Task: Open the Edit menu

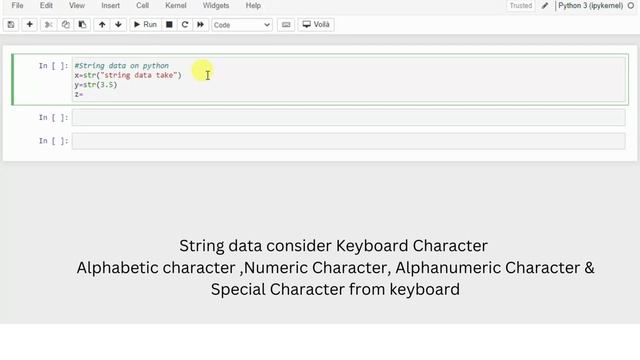Action: [x=46, y=6]
